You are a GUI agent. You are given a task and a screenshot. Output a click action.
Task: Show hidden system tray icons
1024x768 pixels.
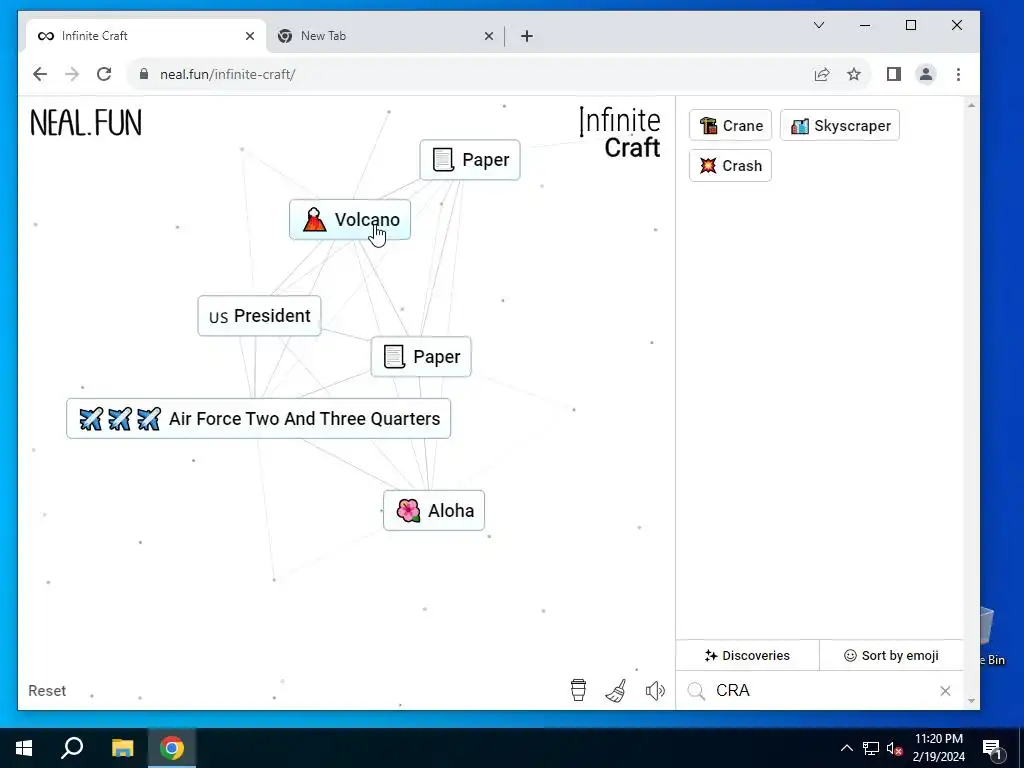click(846, 748)
